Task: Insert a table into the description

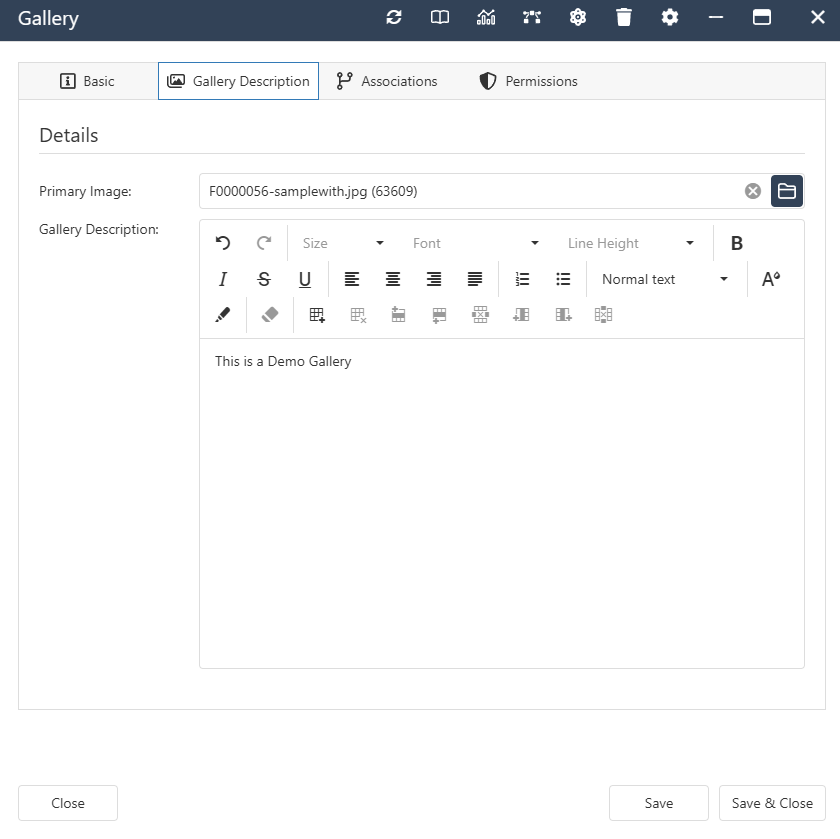Action: (316, 314)
